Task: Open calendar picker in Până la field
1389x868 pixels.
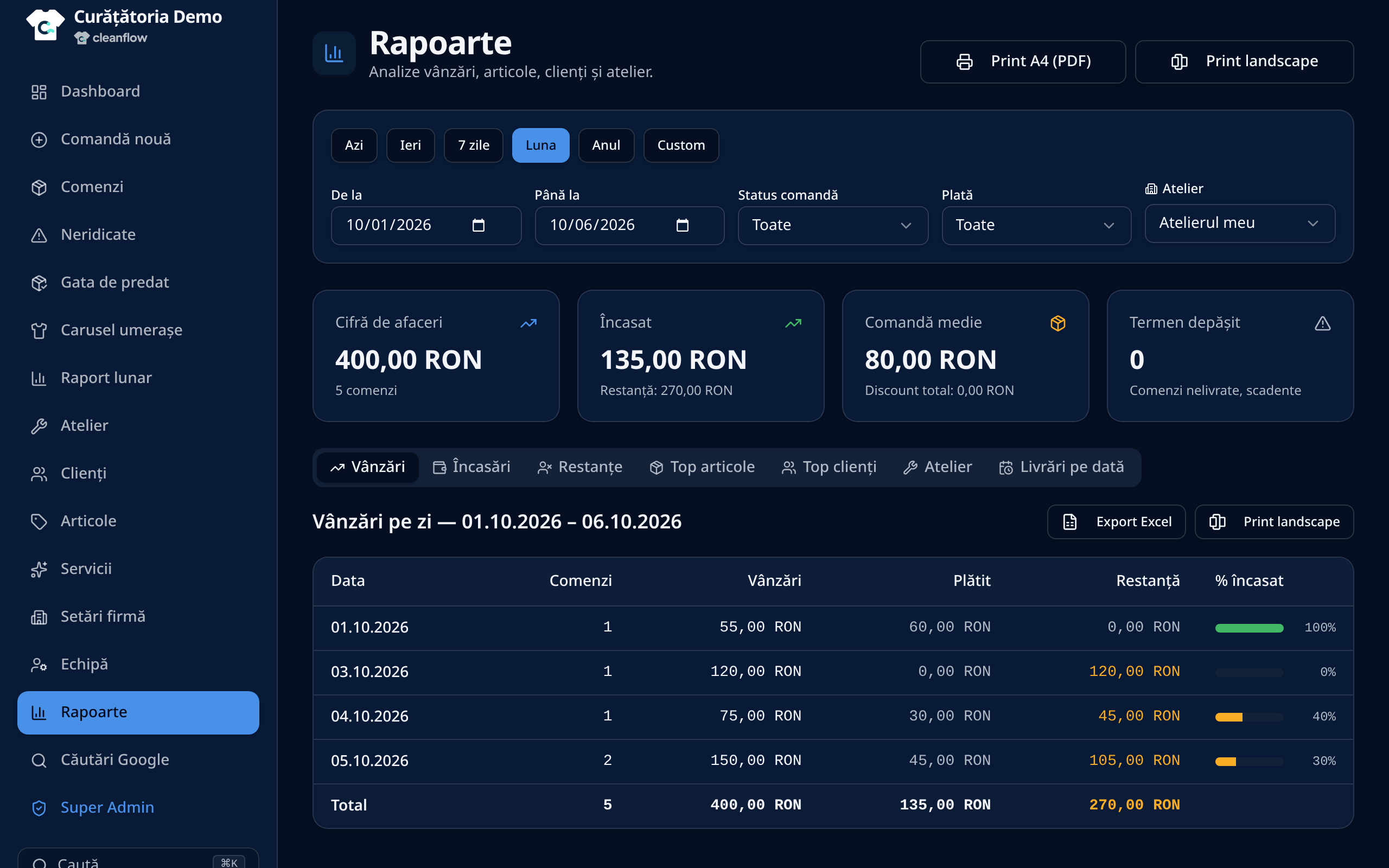Action: (x=682, y=225)
